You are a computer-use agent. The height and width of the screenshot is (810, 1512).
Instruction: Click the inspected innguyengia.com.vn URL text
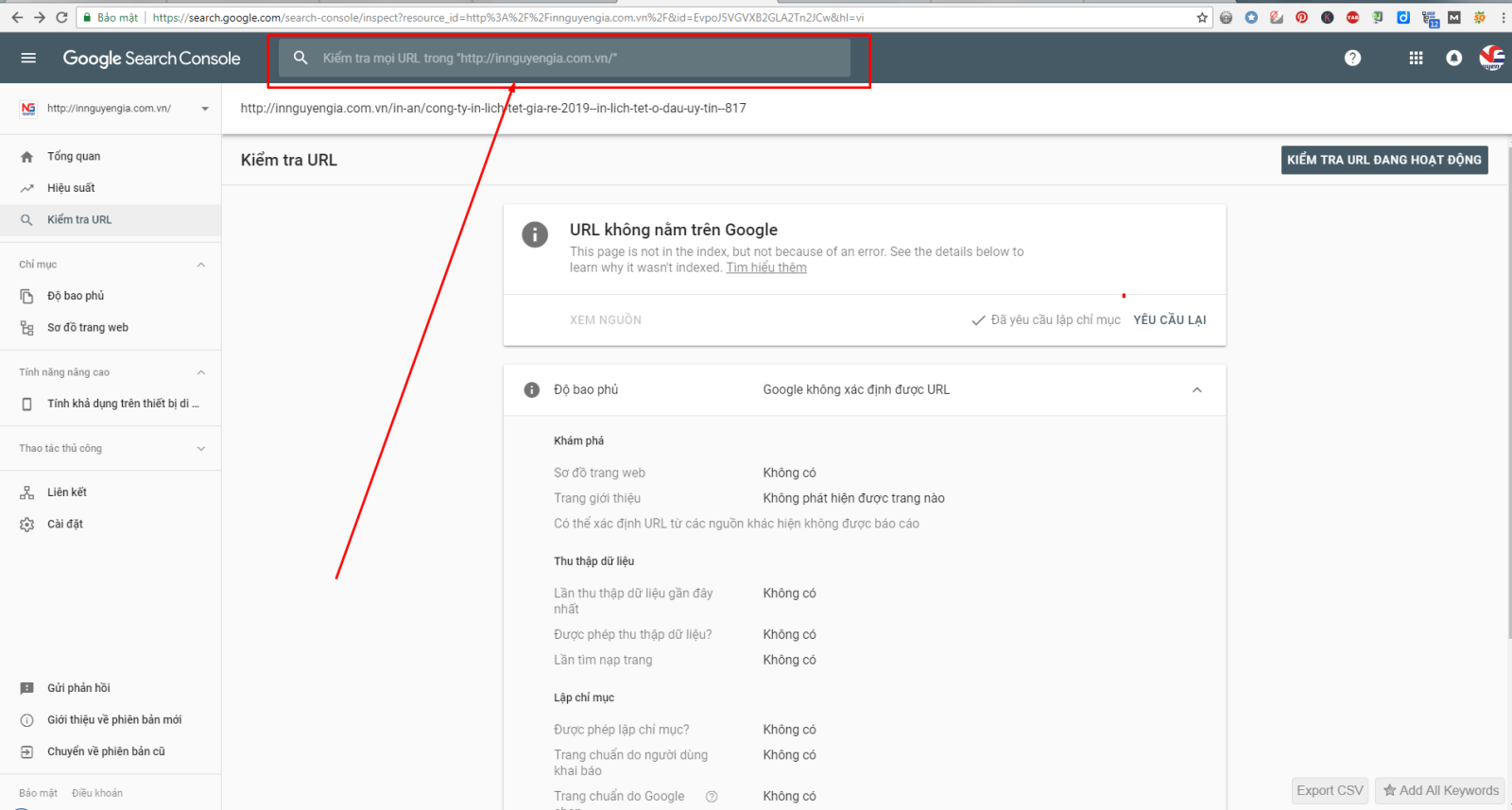[493, 109]
